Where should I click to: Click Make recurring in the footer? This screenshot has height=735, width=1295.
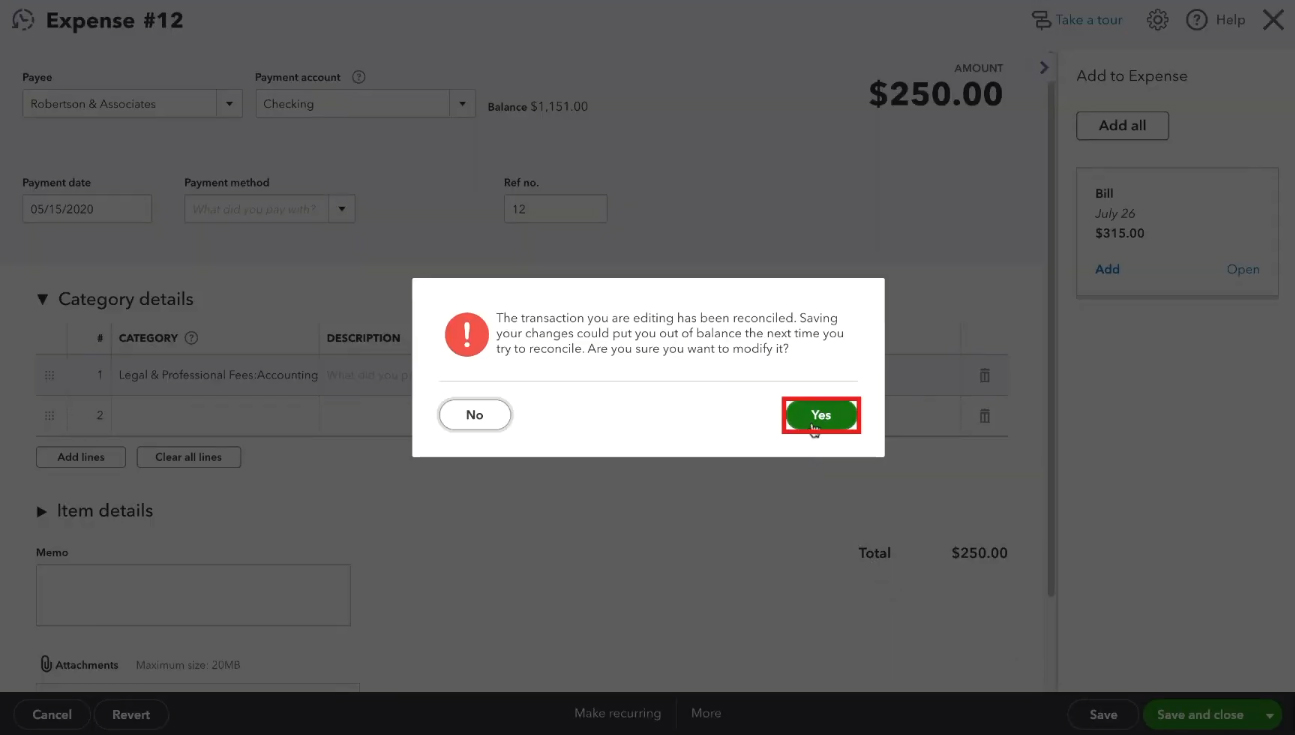617,713
